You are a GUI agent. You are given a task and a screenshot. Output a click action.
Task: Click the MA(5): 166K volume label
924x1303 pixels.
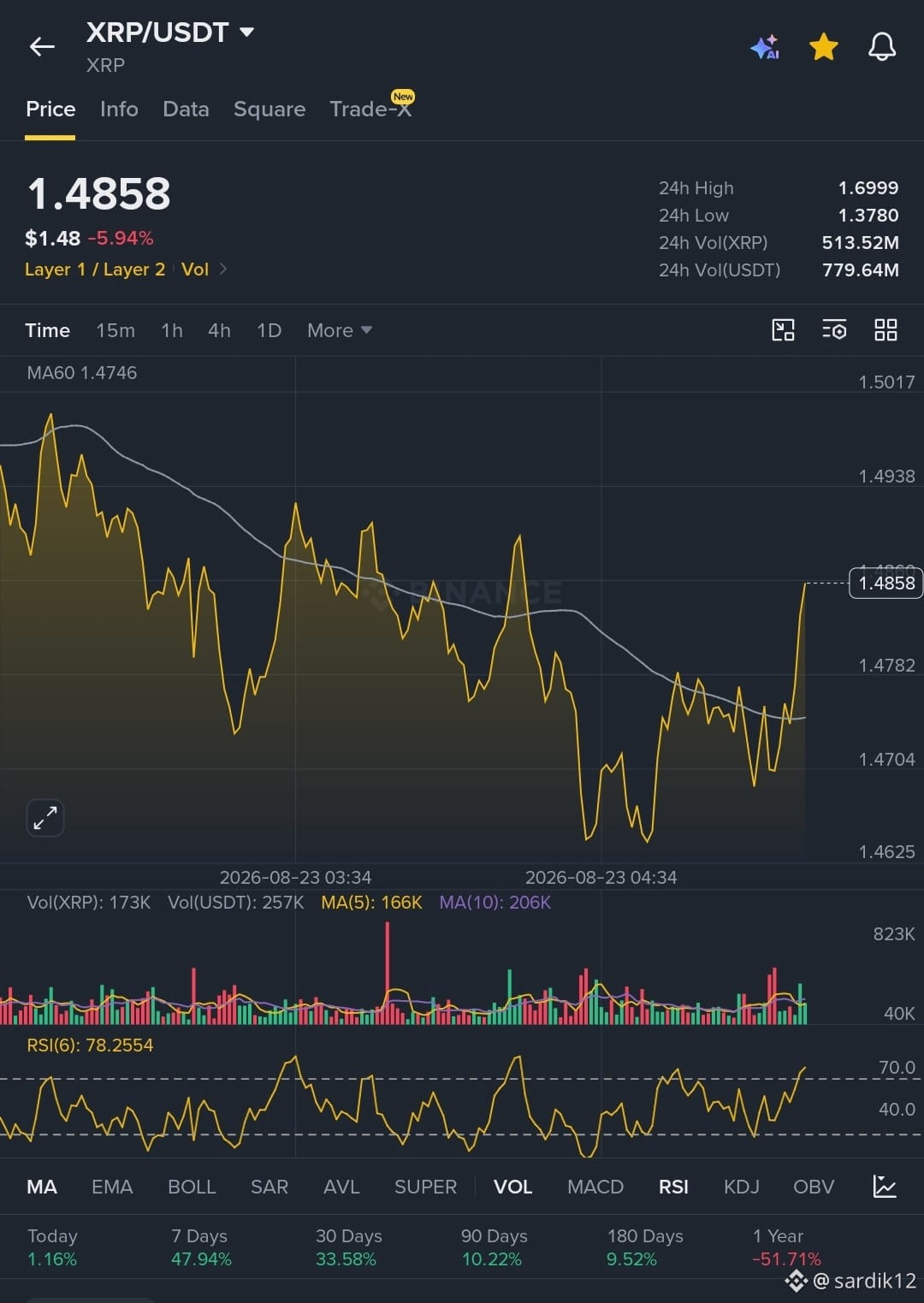(371, 903)
